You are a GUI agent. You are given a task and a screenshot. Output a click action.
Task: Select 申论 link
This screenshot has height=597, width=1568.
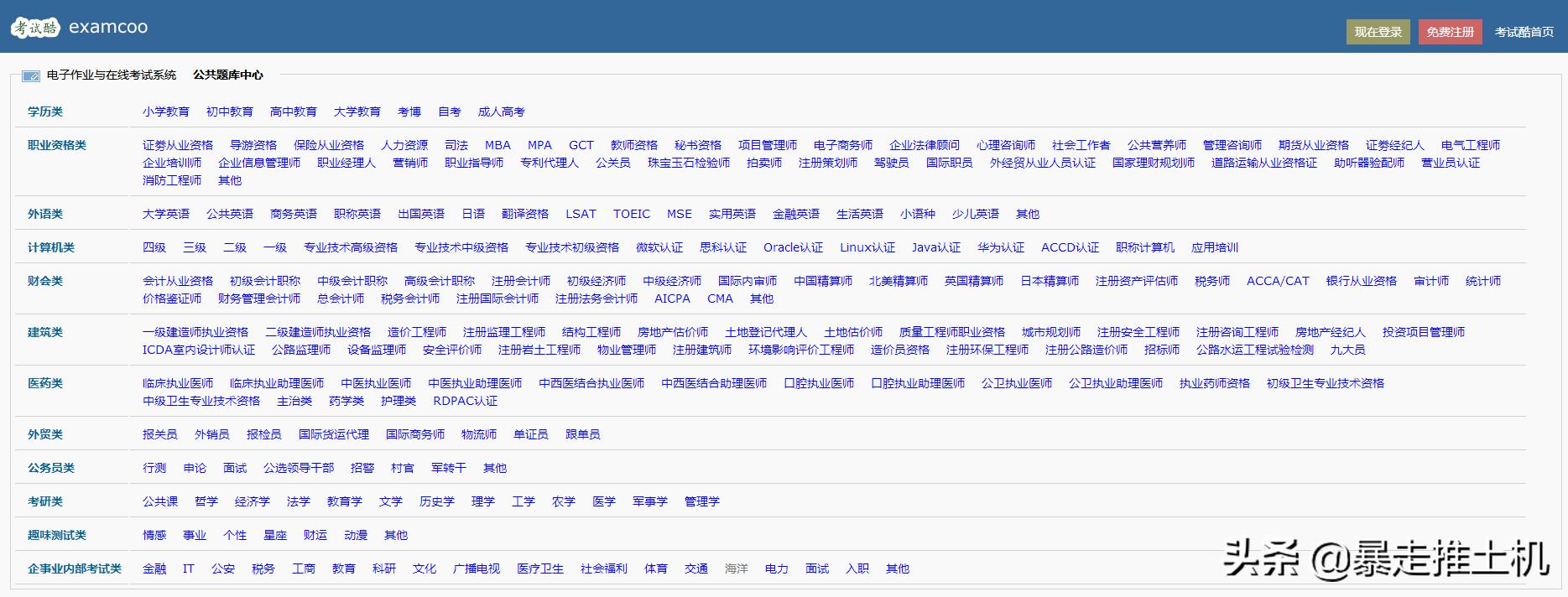pos(195,468)
